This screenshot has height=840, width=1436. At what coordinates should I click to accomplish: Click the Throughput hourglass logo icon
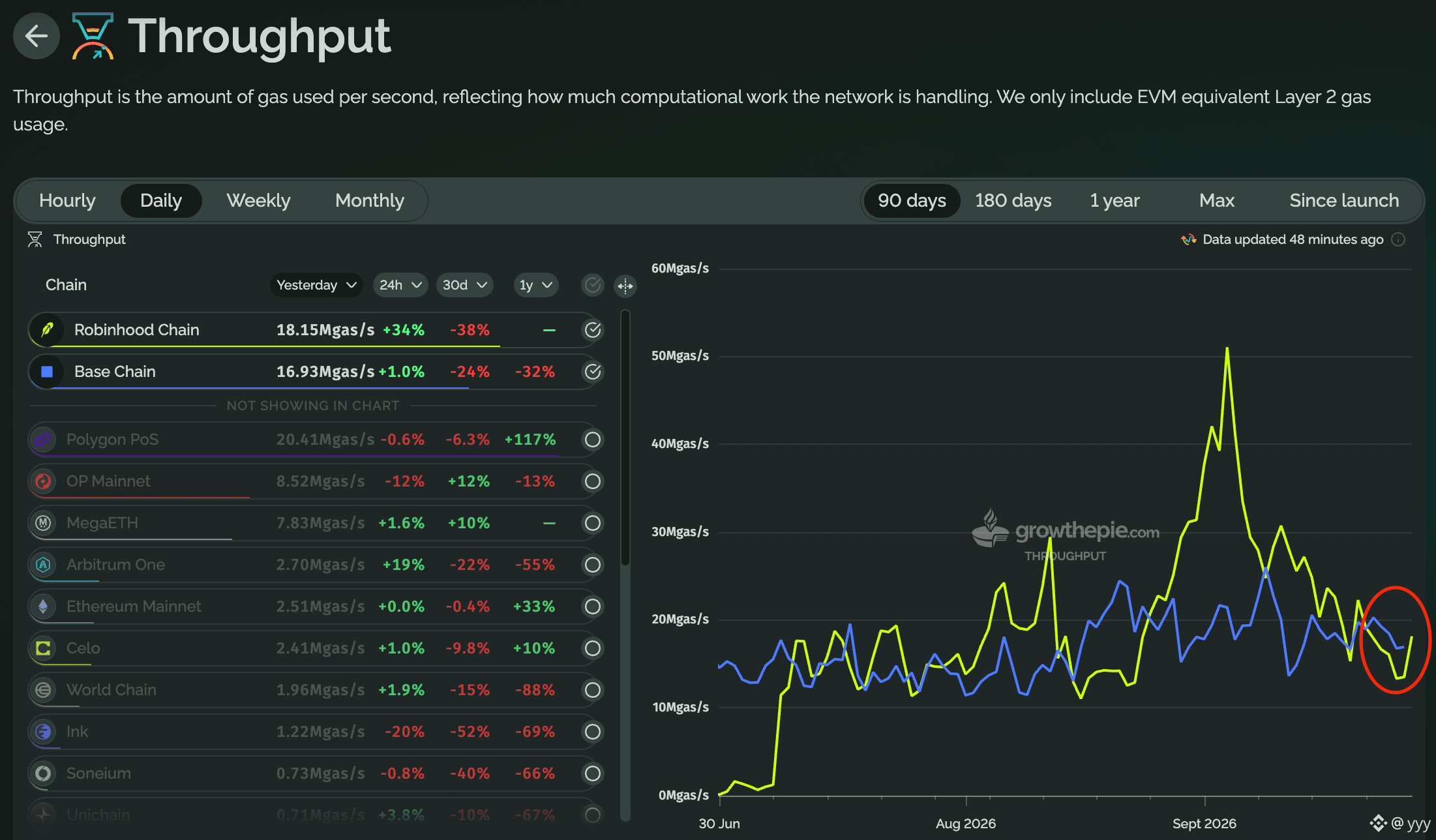point(93,36)
